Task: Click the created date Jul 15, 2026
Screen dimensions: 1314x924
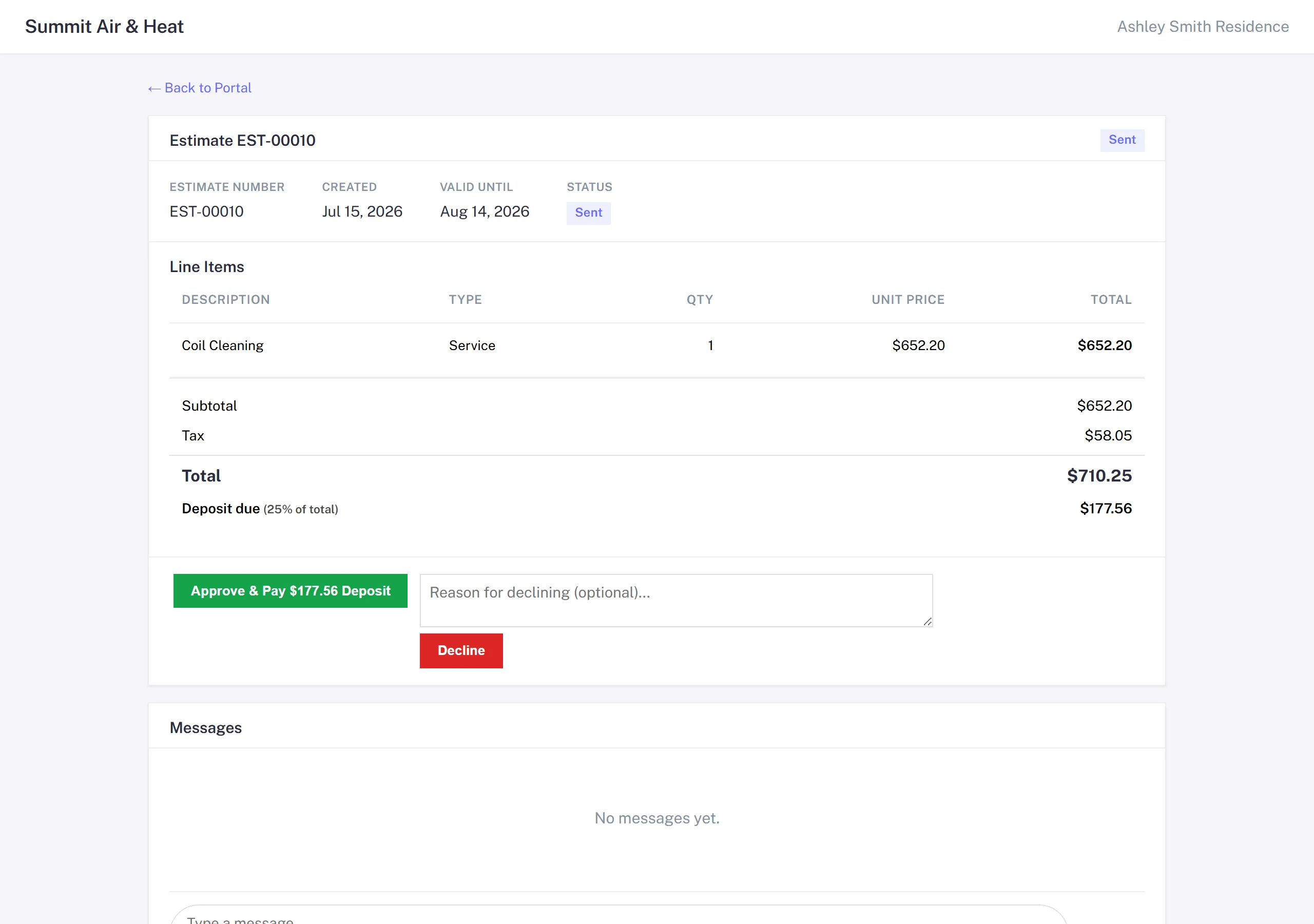Action: click(362, 211)
